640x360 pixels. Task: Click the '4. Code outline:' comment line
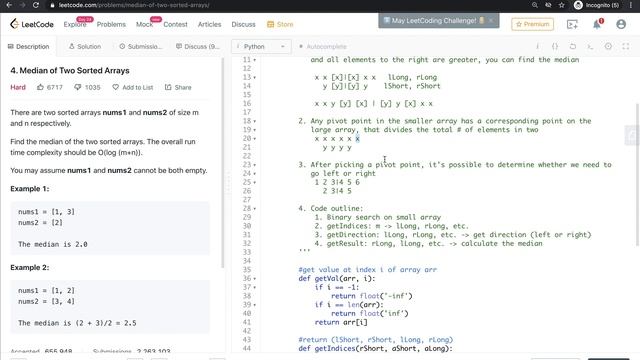[330, 209]
